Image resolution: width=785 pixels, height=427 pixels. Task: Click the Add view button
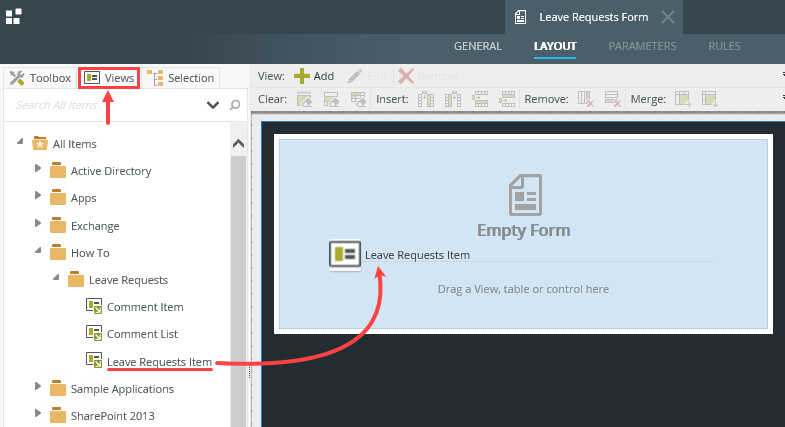tap(314, 76)
